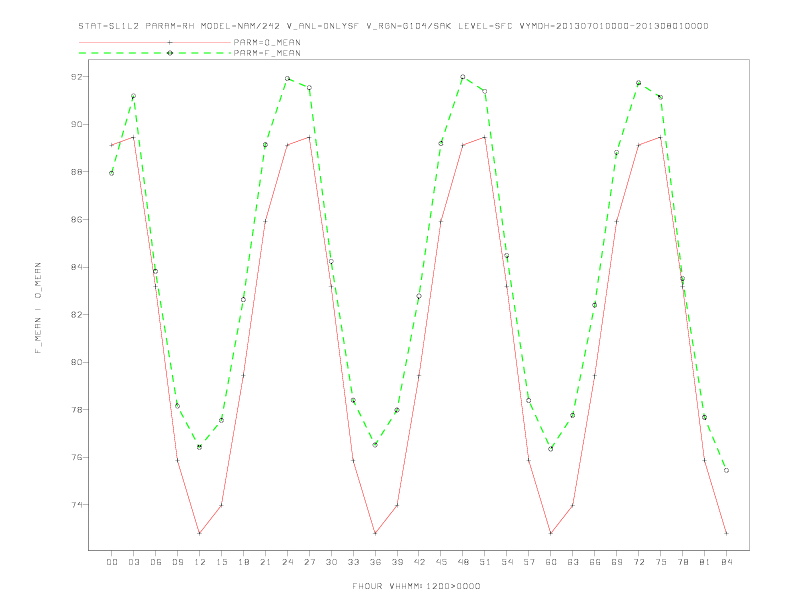Viewport: 792px width, 612px height.
Task: Select O_MEAN peak marker at hour 51
Action: pyautogui.click(x=485, y=137)
